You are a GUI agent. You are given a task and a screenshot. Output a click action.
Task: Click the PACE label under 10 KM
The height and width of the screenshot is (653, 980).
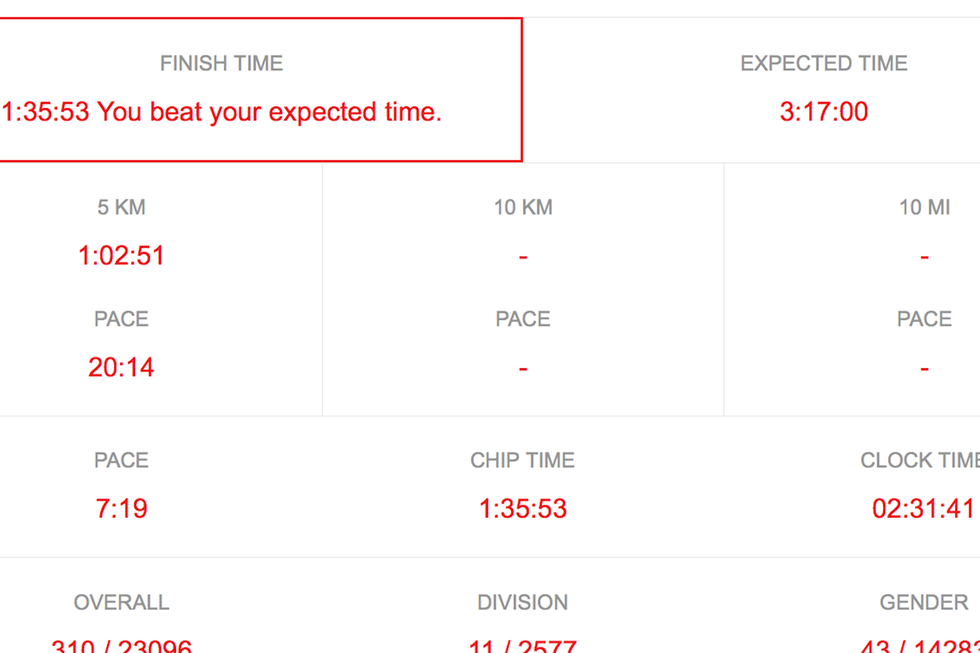523,319
